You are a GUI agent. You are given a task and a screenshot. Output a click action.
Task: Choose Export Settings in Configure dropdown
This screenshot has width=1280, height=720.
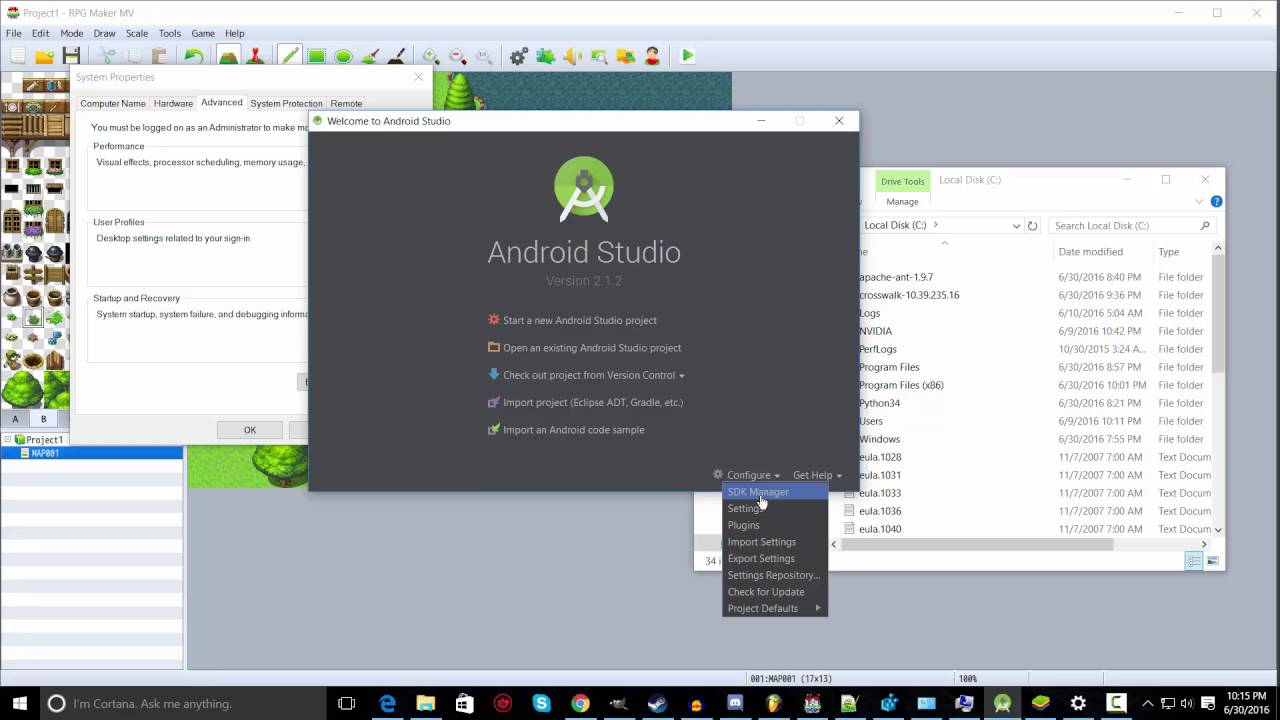pyautogui.click(x=775, y=558)
